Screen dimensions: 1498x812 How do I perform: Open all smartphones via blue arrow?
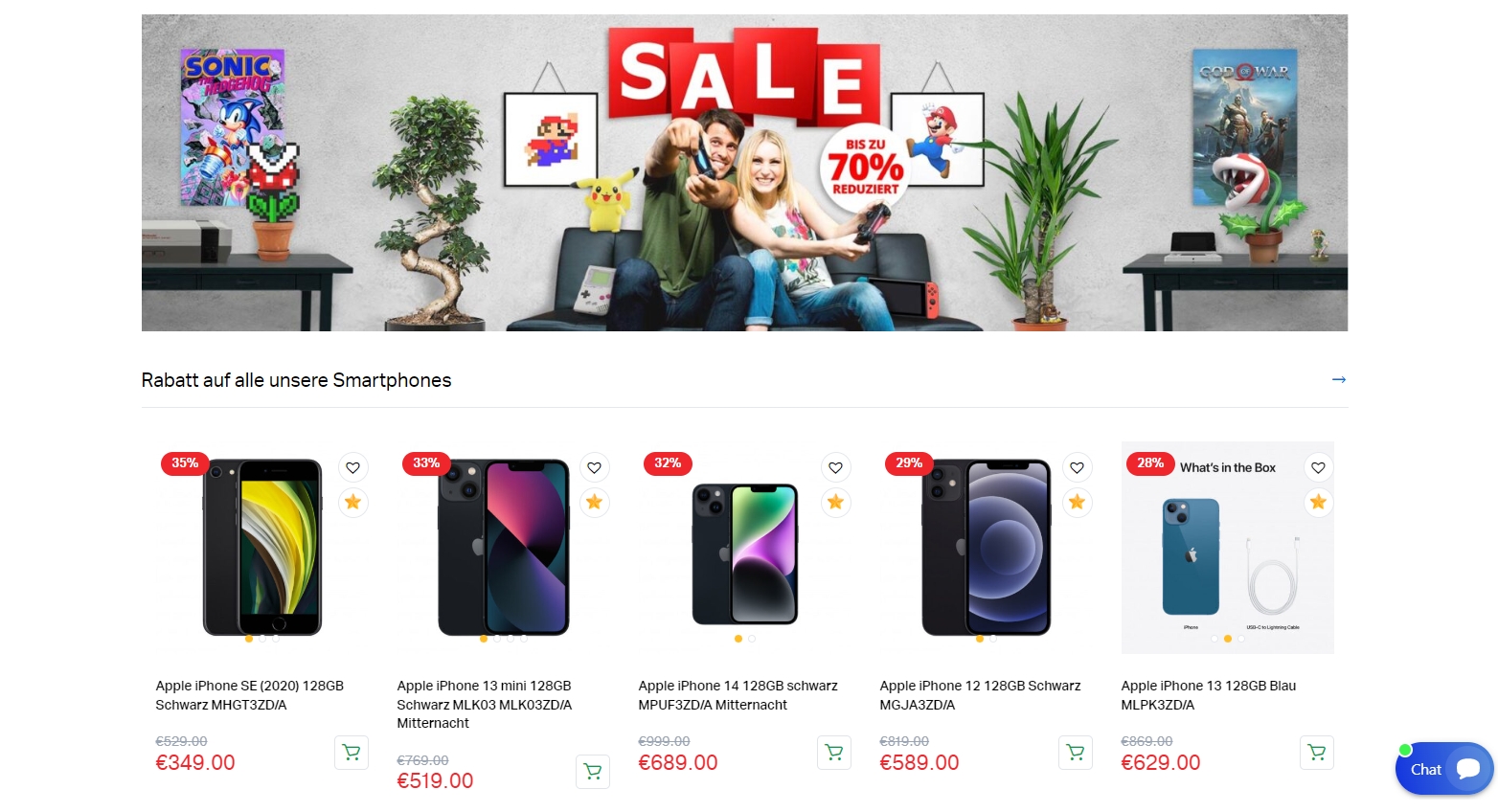1339,380
